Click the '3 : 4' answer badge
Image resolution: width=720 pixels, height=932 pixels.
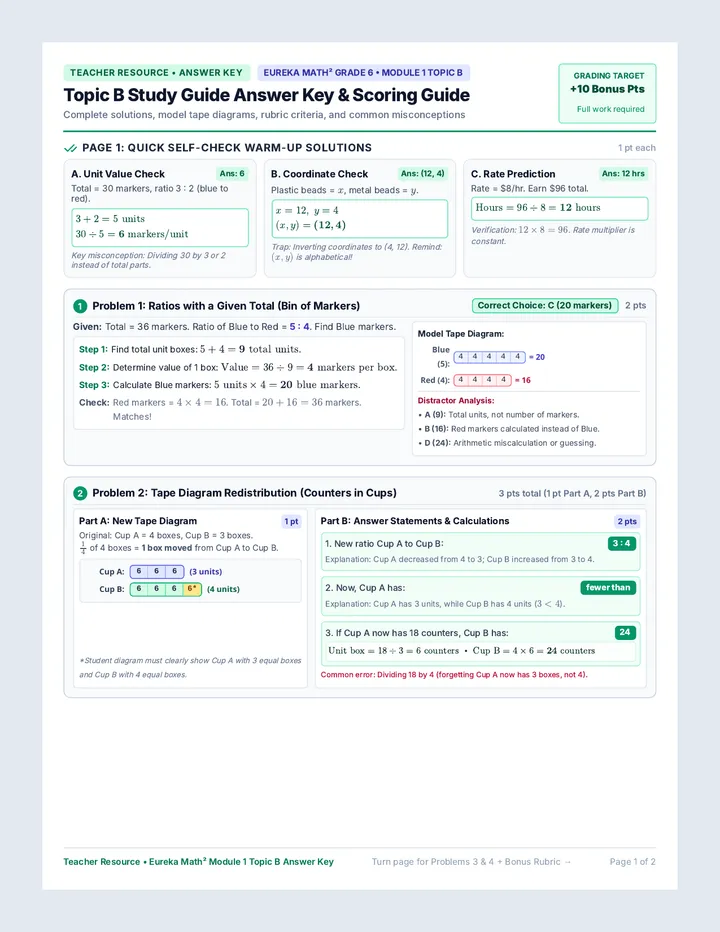[621, 543]
